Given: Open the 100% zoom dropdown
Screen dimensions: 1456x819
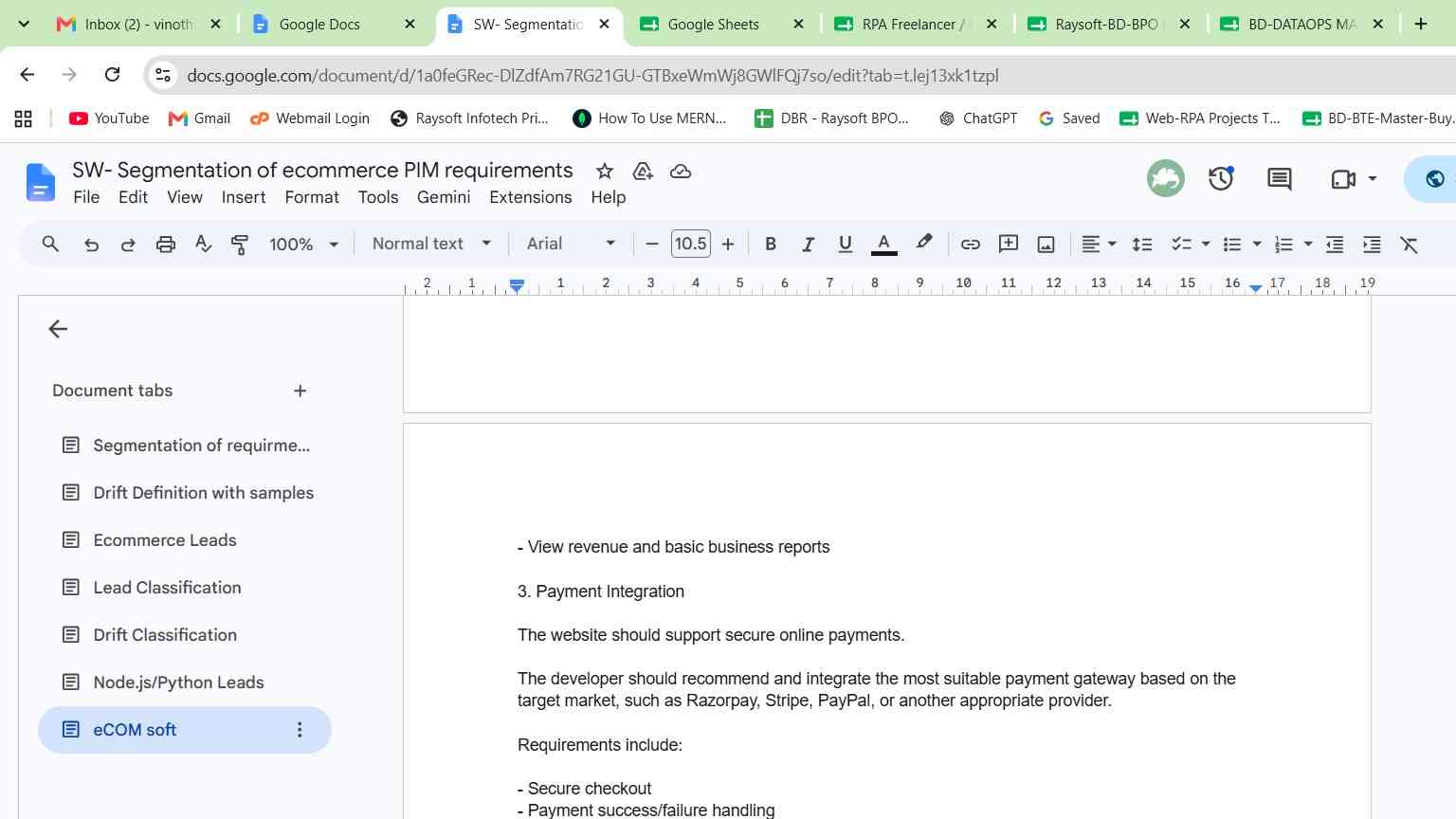Looking at the screenshot, I should [x=303, y=244].
